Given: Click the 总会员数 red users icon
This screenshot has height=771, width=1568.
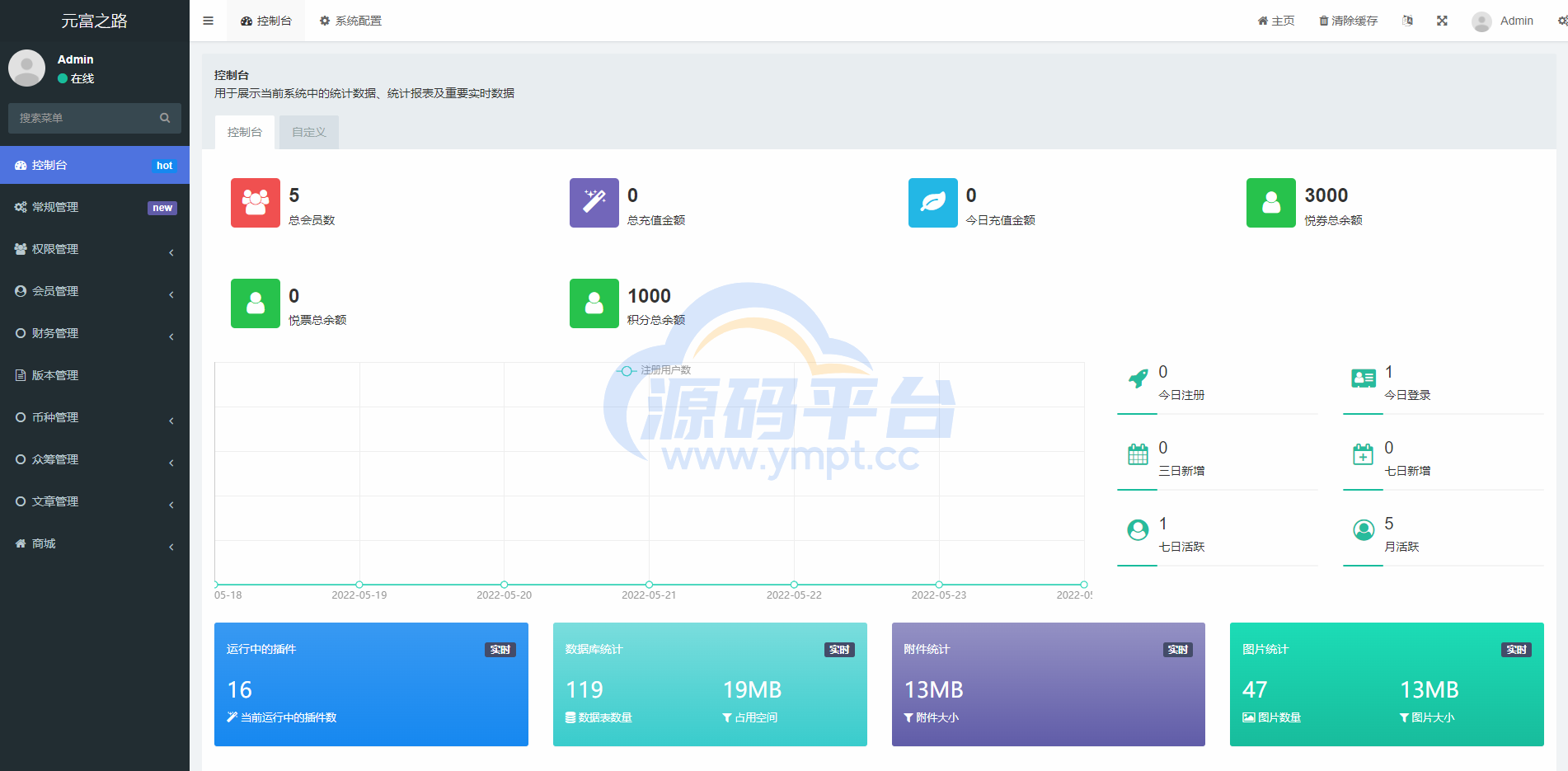Looking at the screenshot, I should [256, 203].
